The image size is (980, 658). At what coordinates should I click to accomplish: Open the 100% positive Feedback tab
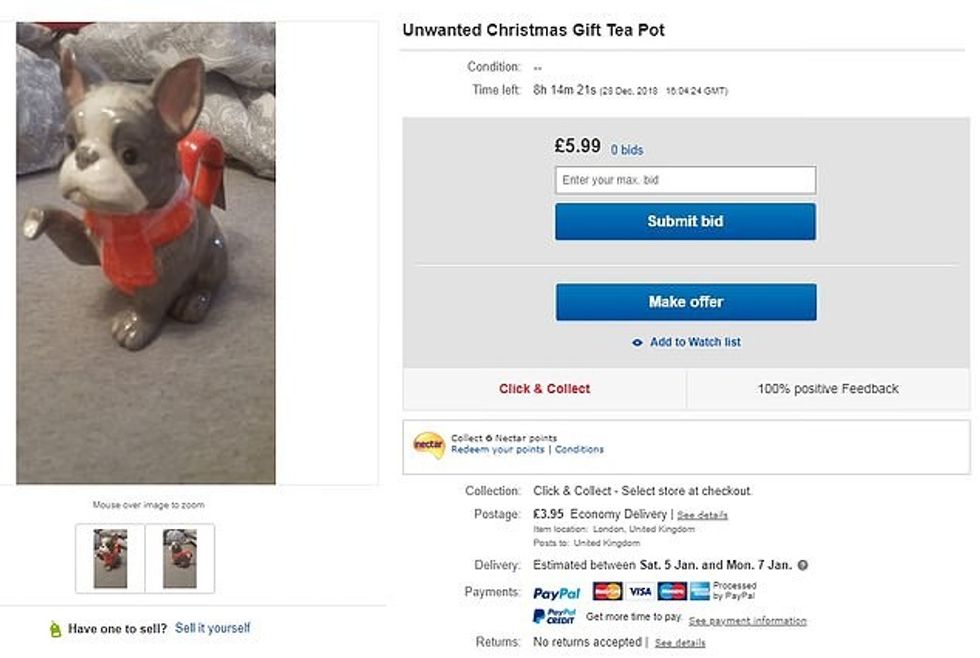[828, 389]
